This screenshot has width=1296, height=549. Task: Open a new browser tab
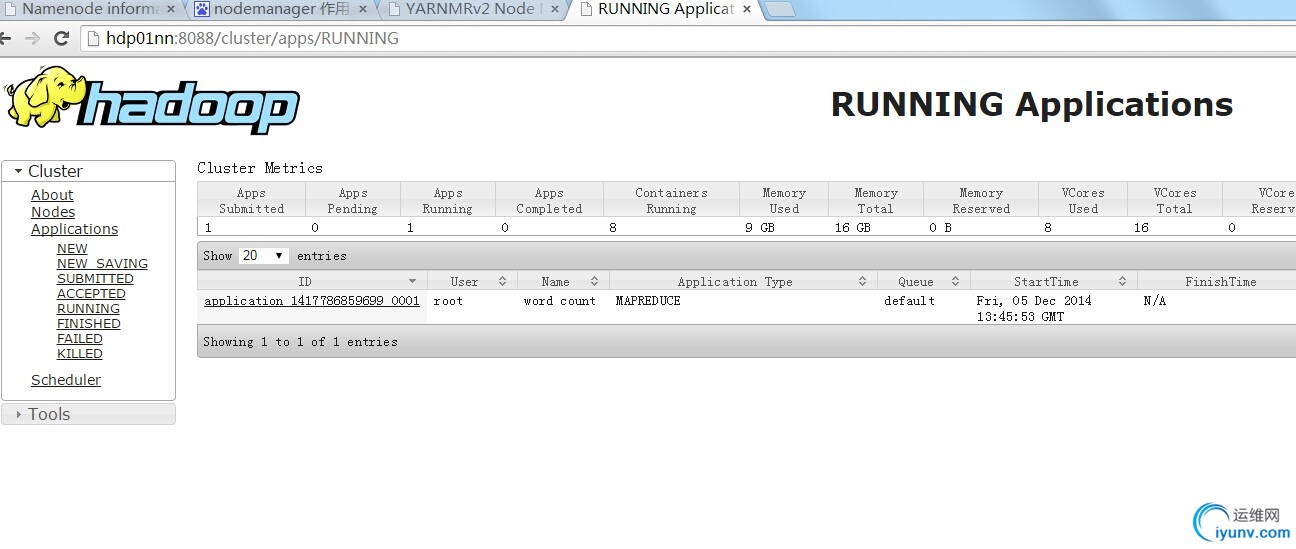[x=780, y=10]
